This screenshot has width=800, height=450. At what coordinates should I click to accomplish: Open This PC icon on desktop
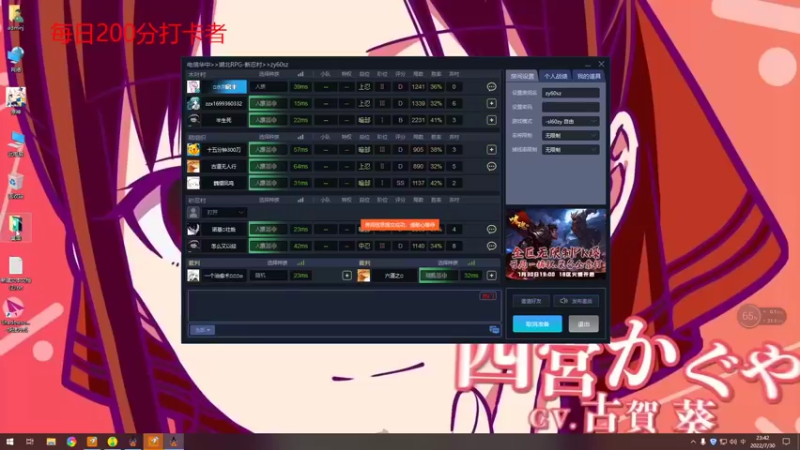(x=16, y=144)
